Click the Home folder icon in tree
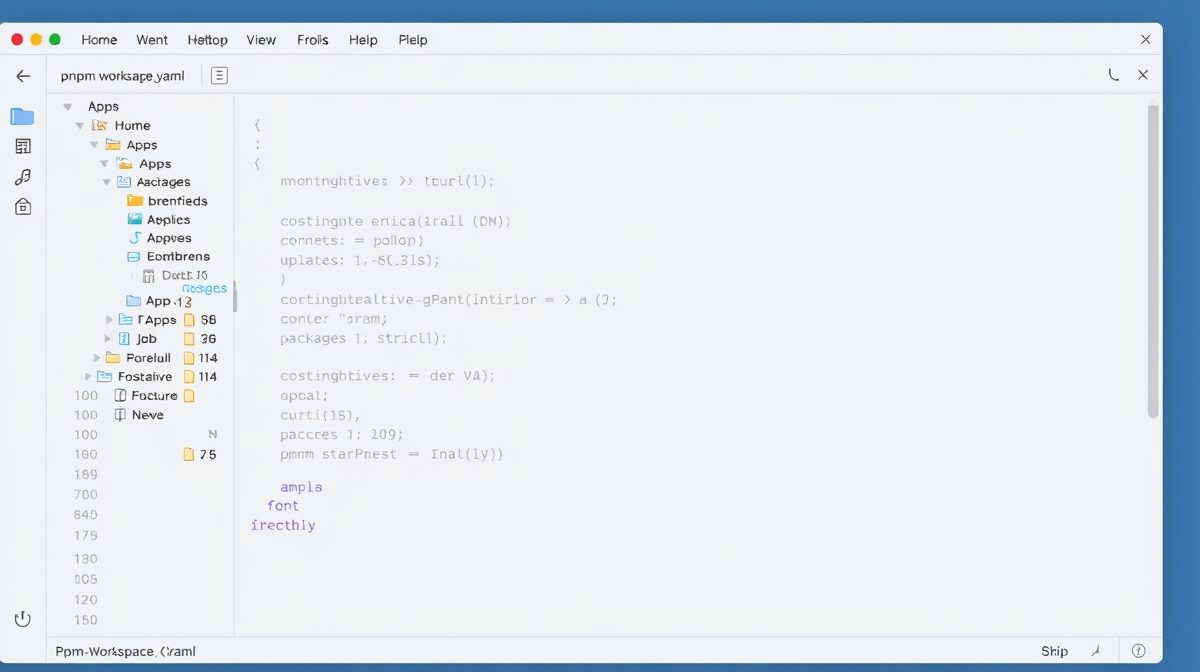 pyautogui.click(x=99, y=125)
